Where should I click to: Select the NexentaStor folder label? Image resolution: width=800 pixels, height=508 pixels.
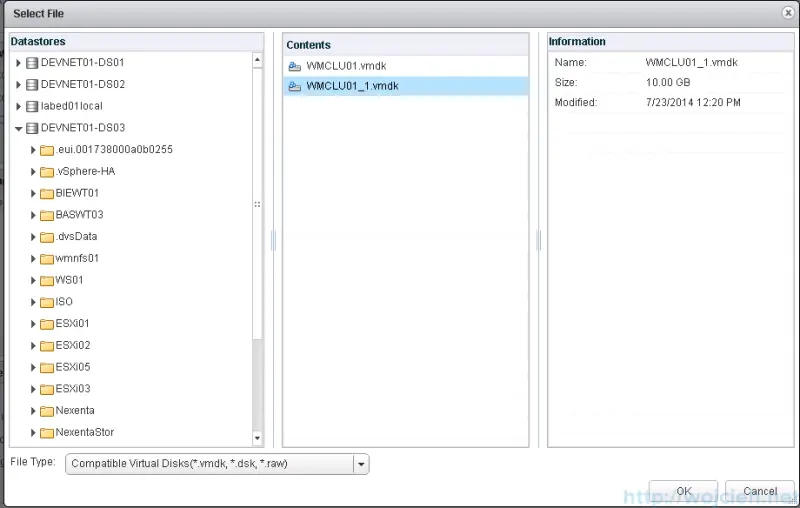(x=85, y=433)
